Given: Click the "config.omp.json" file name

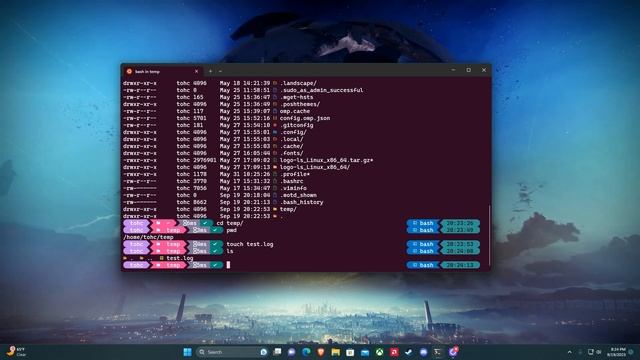Looking at the screenshot, I should point(305,118).
